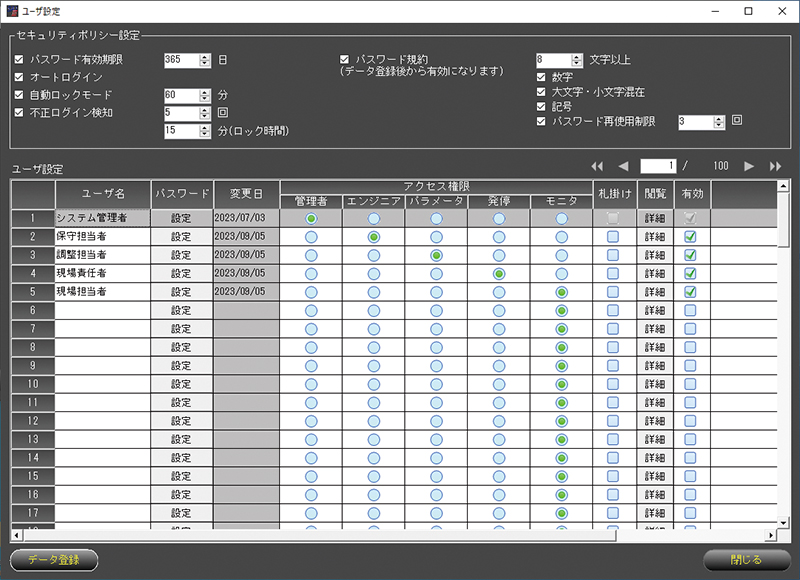This screenshot has height=580, width=800.
Task: Enable 札掛け checkbox for row 9
Action: point(613,366)
